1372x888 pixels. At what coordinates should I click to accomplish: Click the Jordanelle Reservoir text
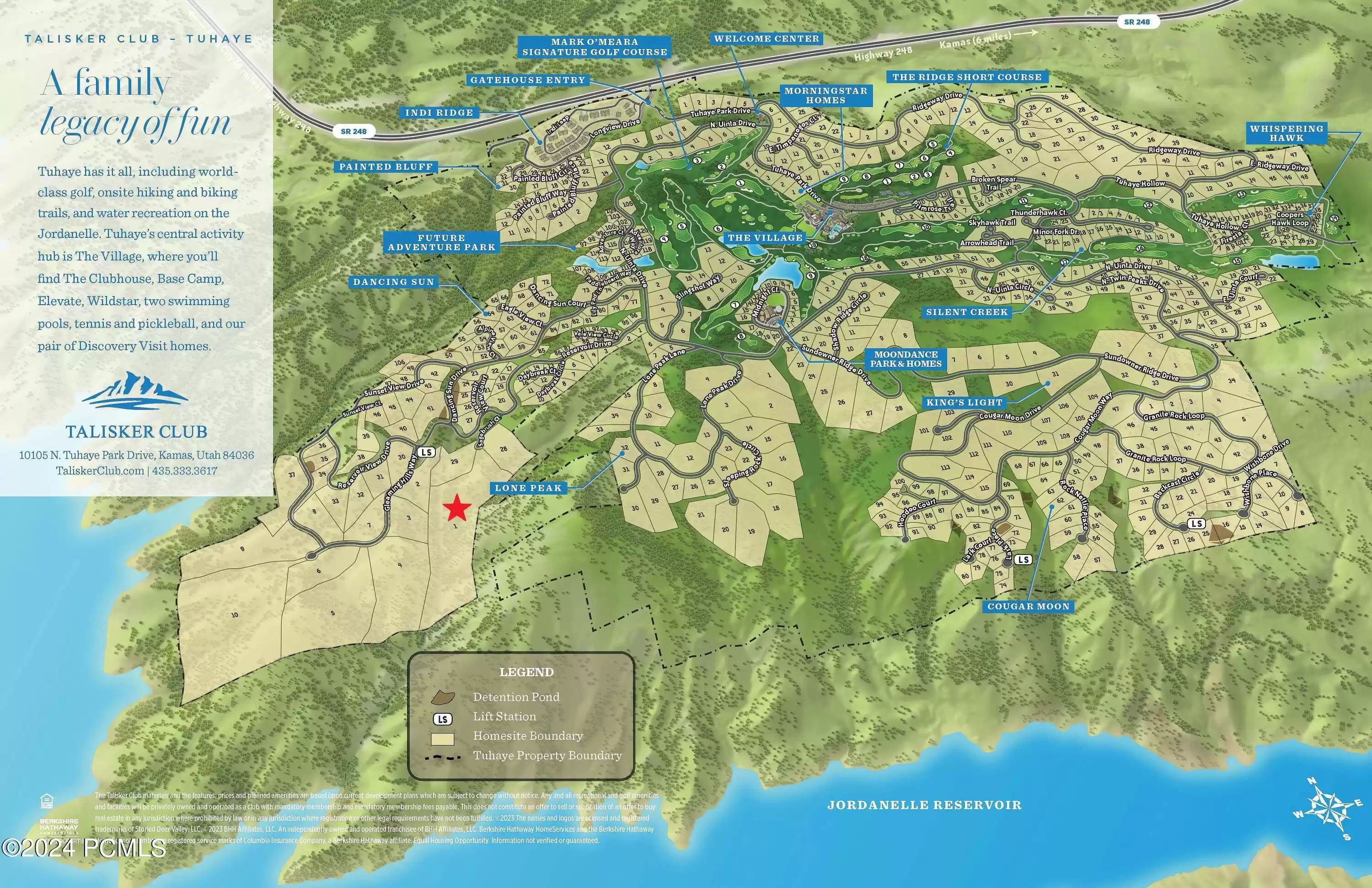(924, 805)
